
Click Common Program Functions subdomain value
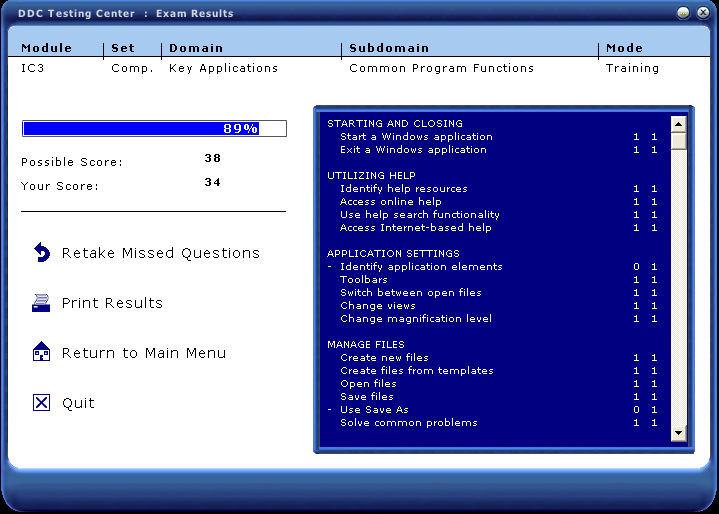pyautogui.click(x=442, y=69)
